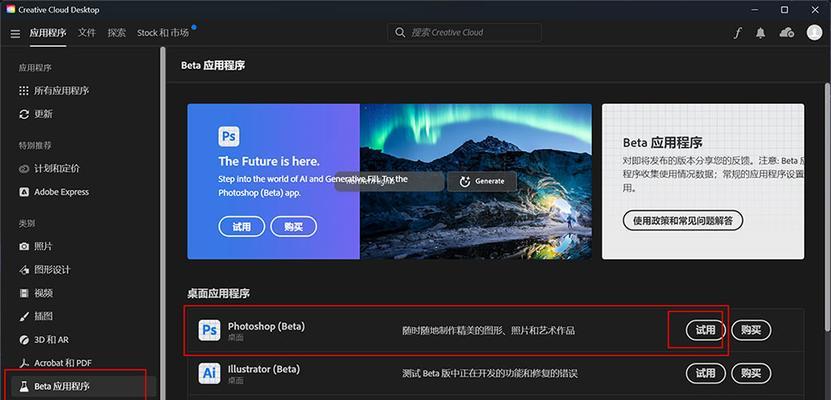Focus the 搜索 Creative Cloud search field
The image size is (831, 400).
coord(464,33)
